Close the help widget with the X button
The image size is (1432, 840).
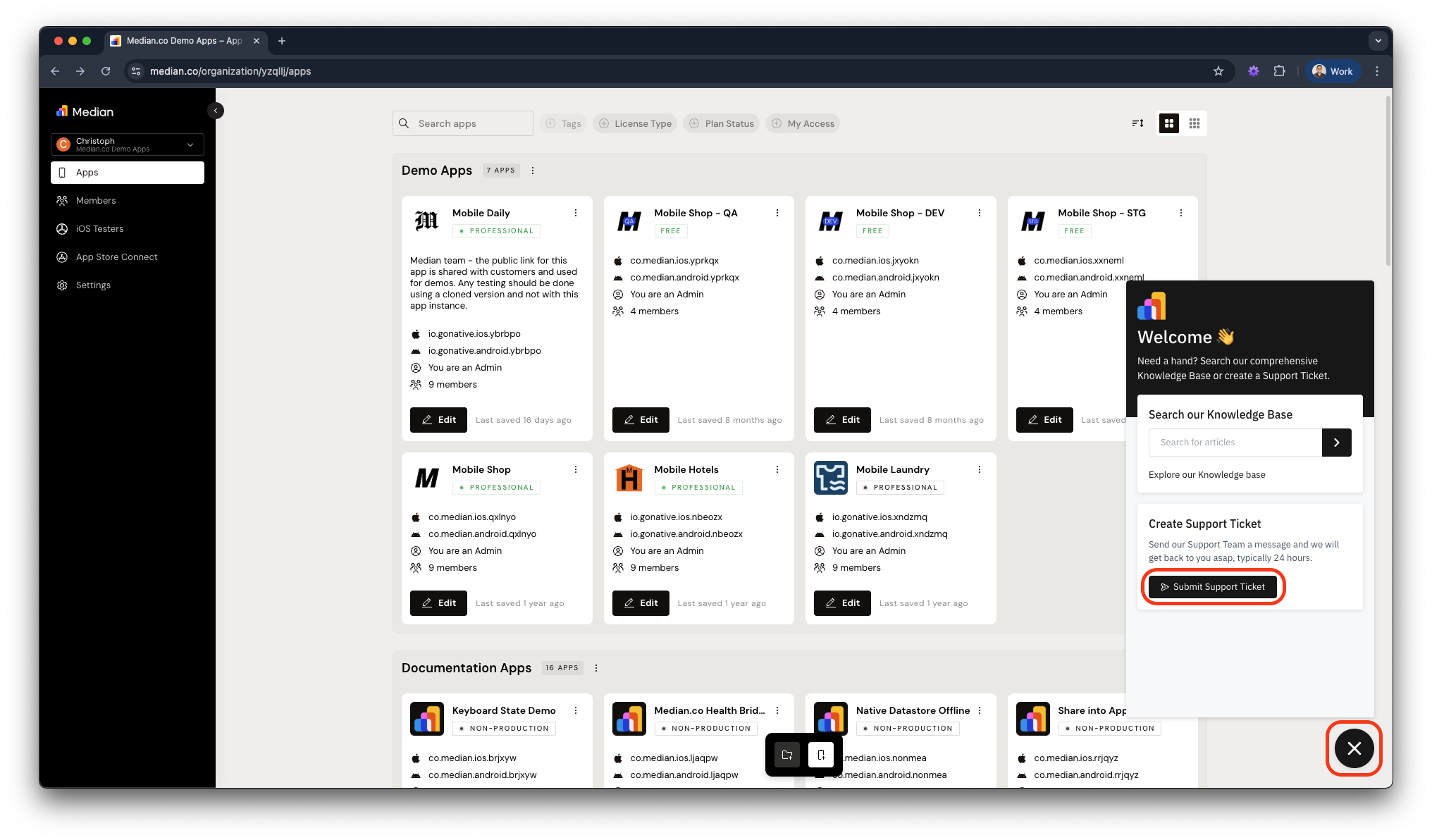[1354, 748]
